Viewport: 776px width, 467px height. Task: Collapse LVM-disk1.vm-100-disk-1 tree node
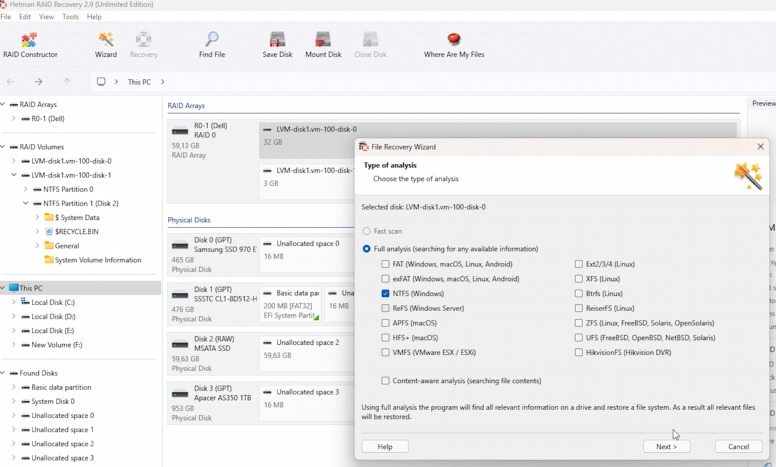[x=14, y=175]
